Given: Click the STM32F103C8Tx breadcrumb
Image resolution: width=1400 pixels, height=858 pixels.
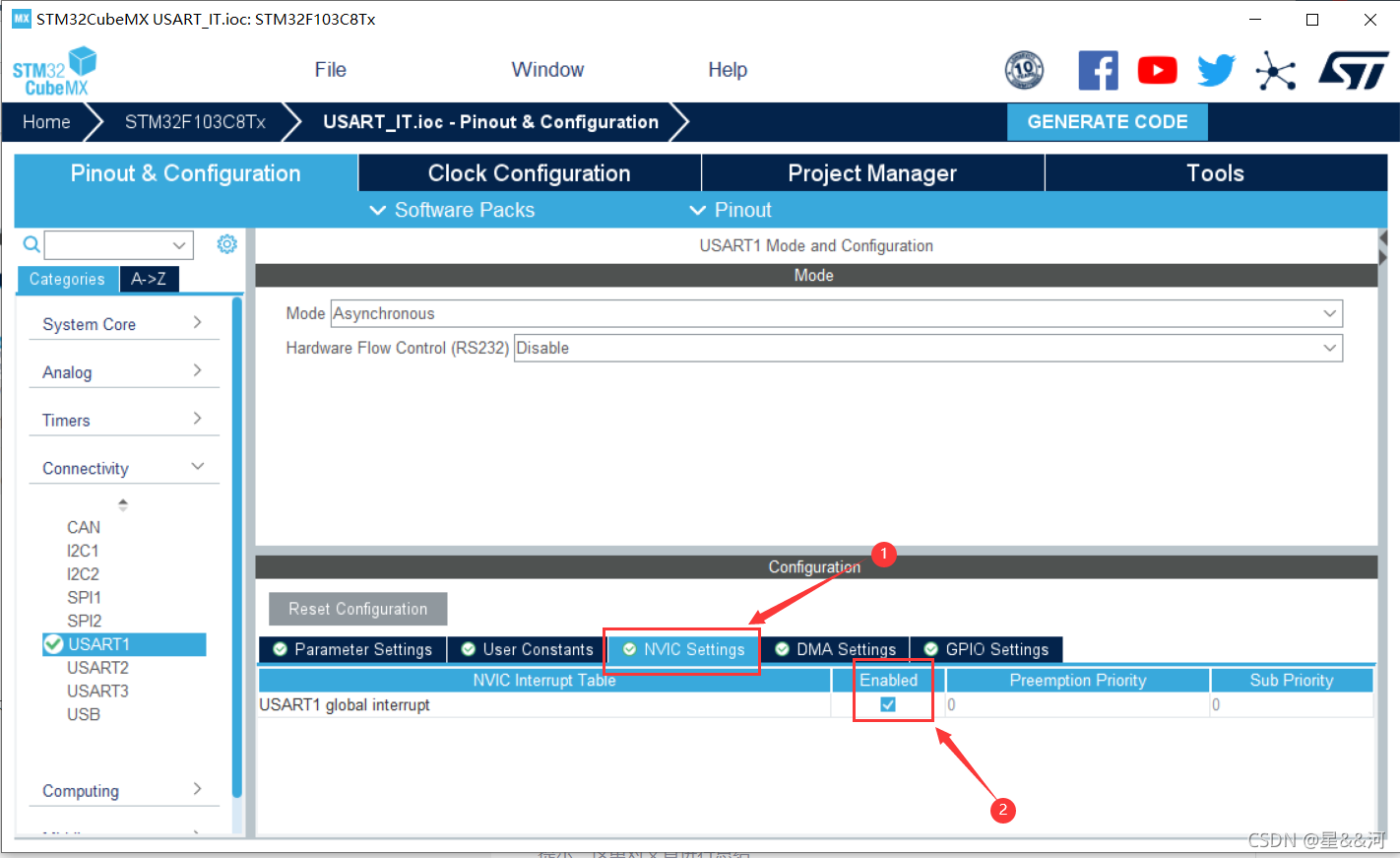Looking at the screenshot, I should [195, 122].
